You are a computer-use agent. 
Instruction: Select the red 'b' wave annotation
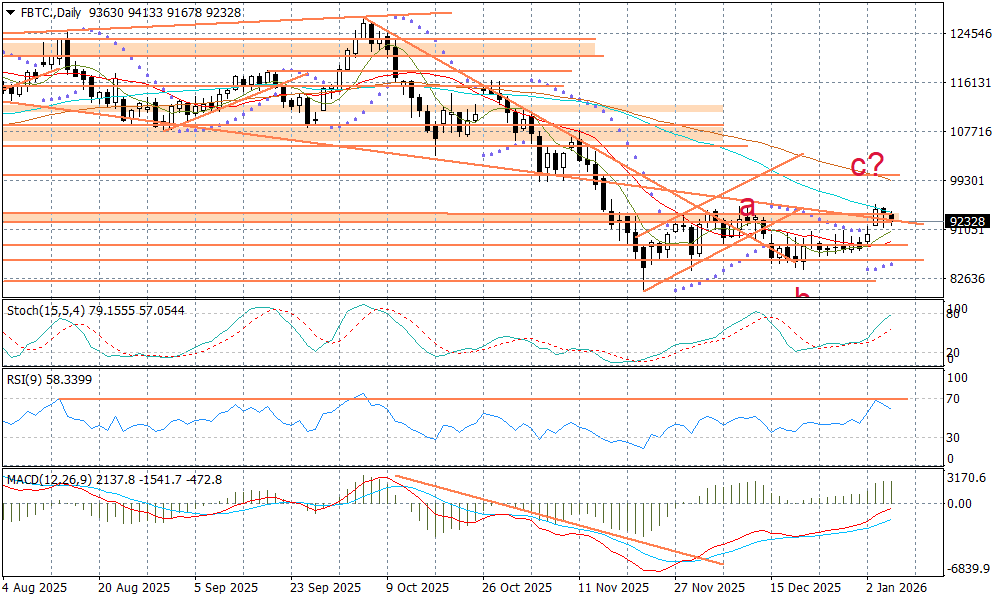click(x=801, y=294)
